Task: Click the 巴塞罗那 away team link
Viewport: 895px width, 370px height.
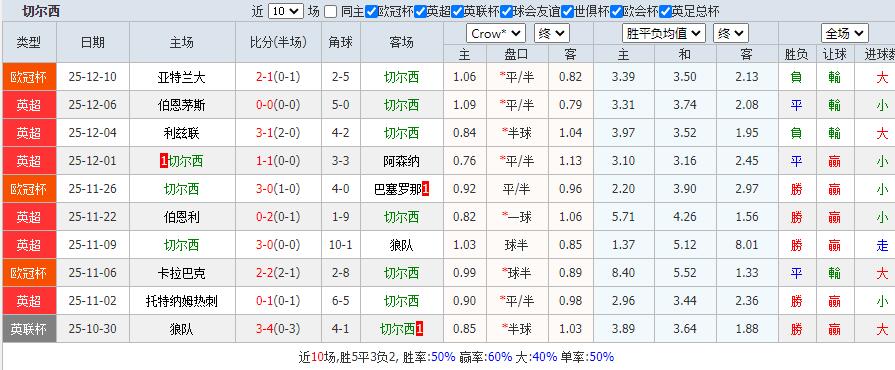Action: [x=397, y=189]
